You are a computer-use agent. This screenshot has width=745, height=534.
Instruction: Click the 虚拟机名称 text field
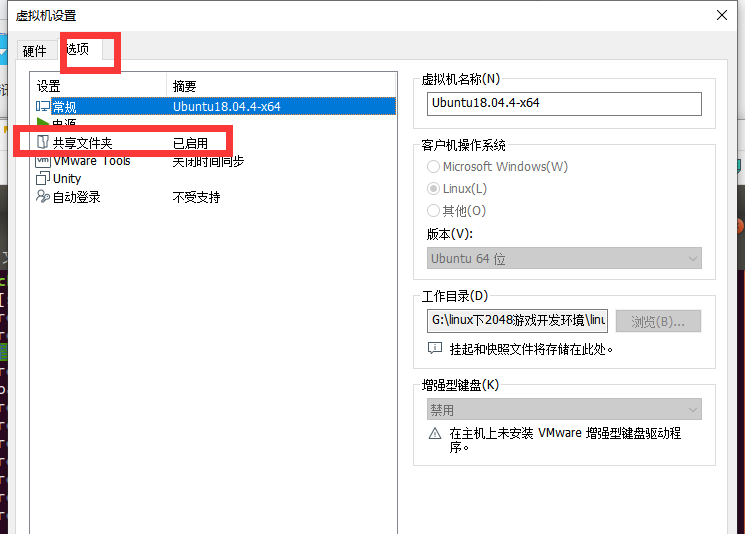pos(564,104)
